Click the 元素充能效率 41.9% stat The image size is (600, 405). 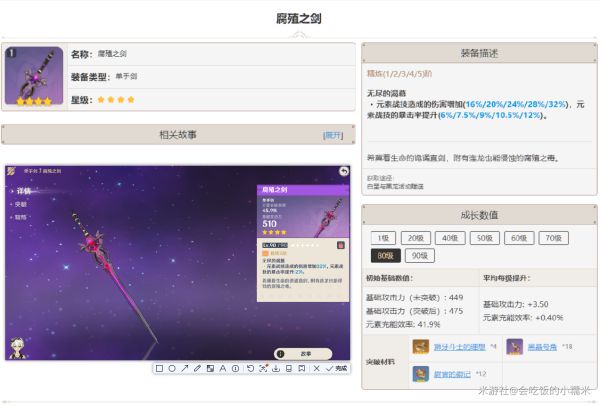pyautogui.click(x=403, y=325)
